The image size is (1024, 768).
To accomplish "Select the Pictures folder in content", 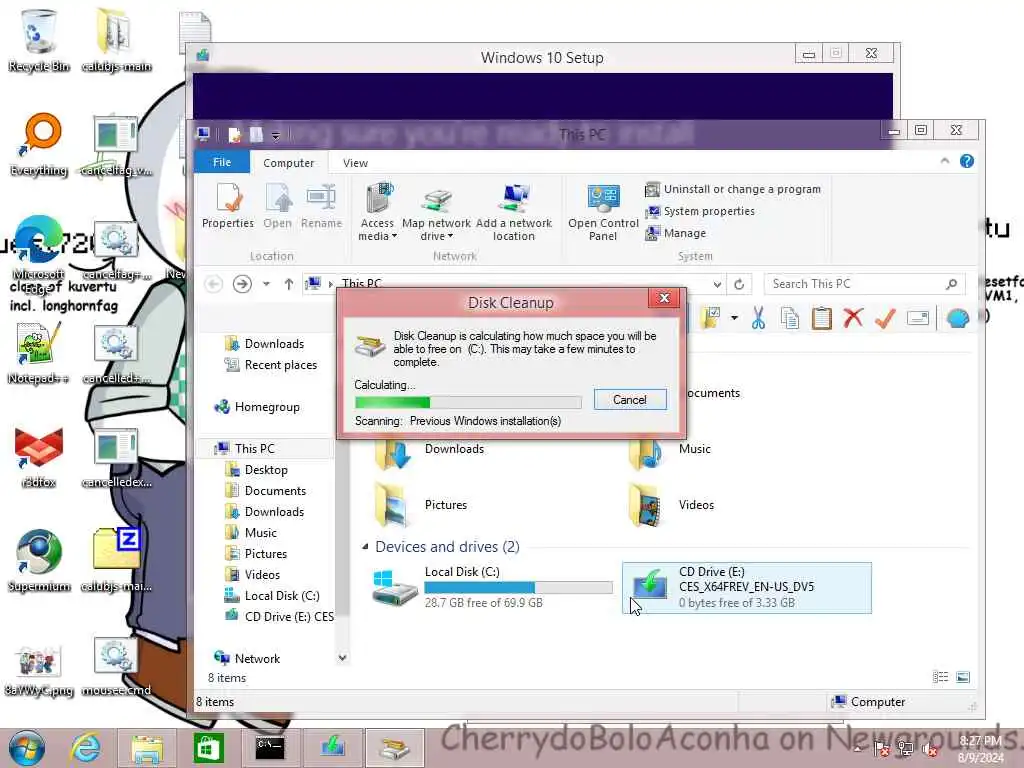I will 421,505.
